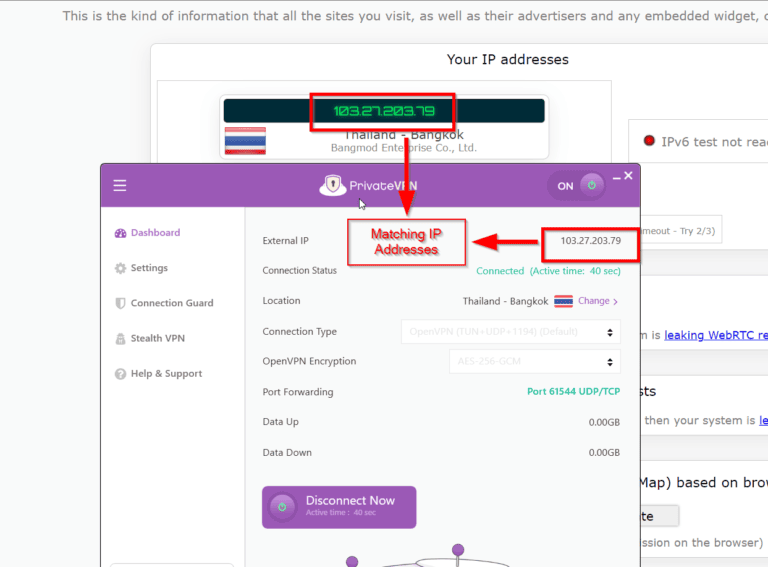
Task: Open the hamburger menu in PrivateVPN
Action: (120, 185)
